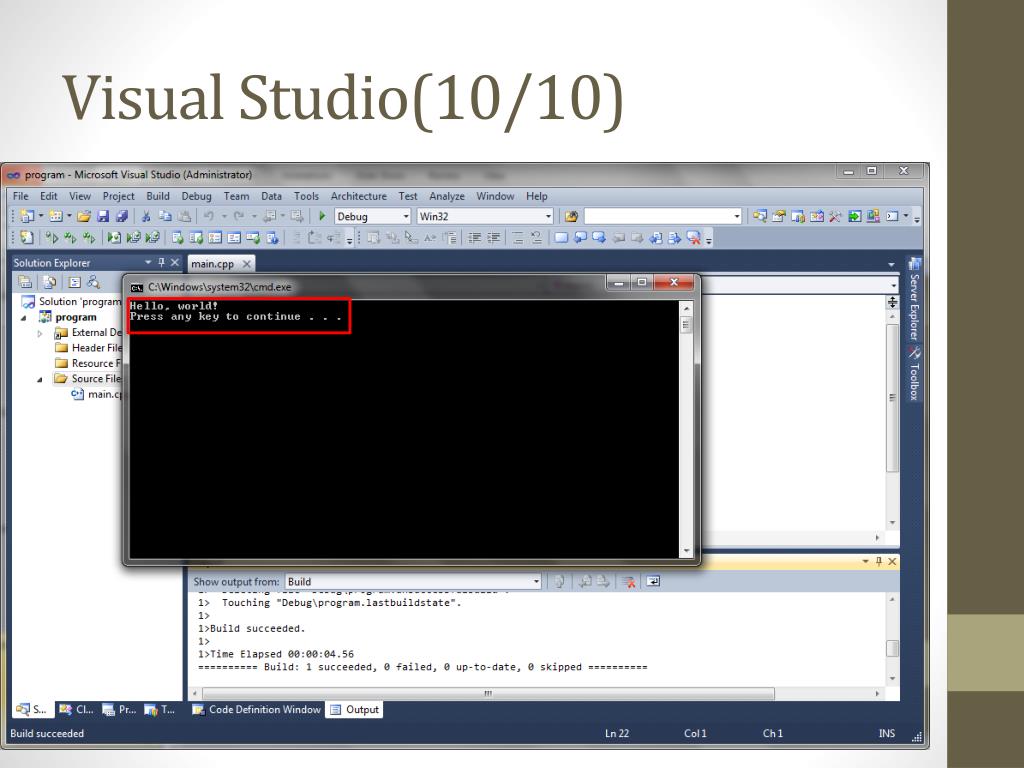Viewport: 1024px width, 768px height.
Task: Toggle word wrap in the Output panel
Action: coord(653,581)
